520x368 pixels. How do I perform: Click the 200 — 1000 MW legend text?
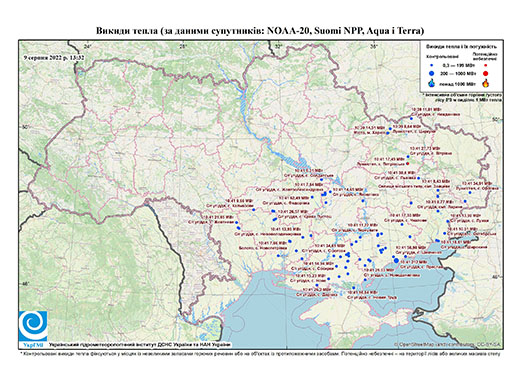pyautogui.click(x=458, y=73)
